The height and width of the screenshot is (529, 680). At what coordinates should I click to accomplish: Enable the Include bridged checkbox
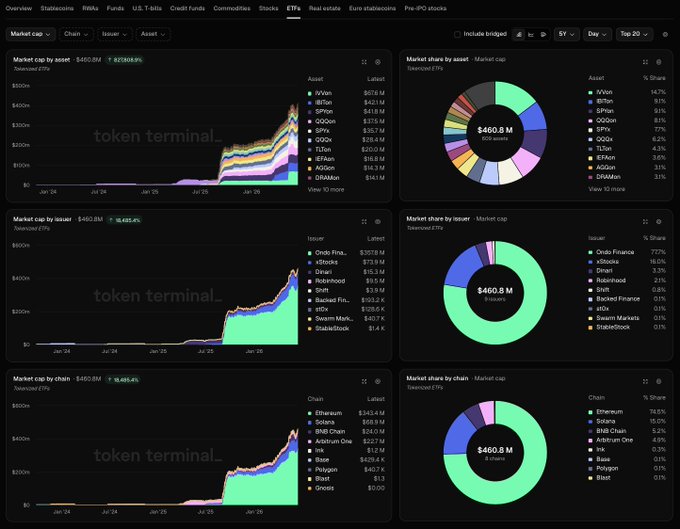pyautogui.click(x=457, y=34)
